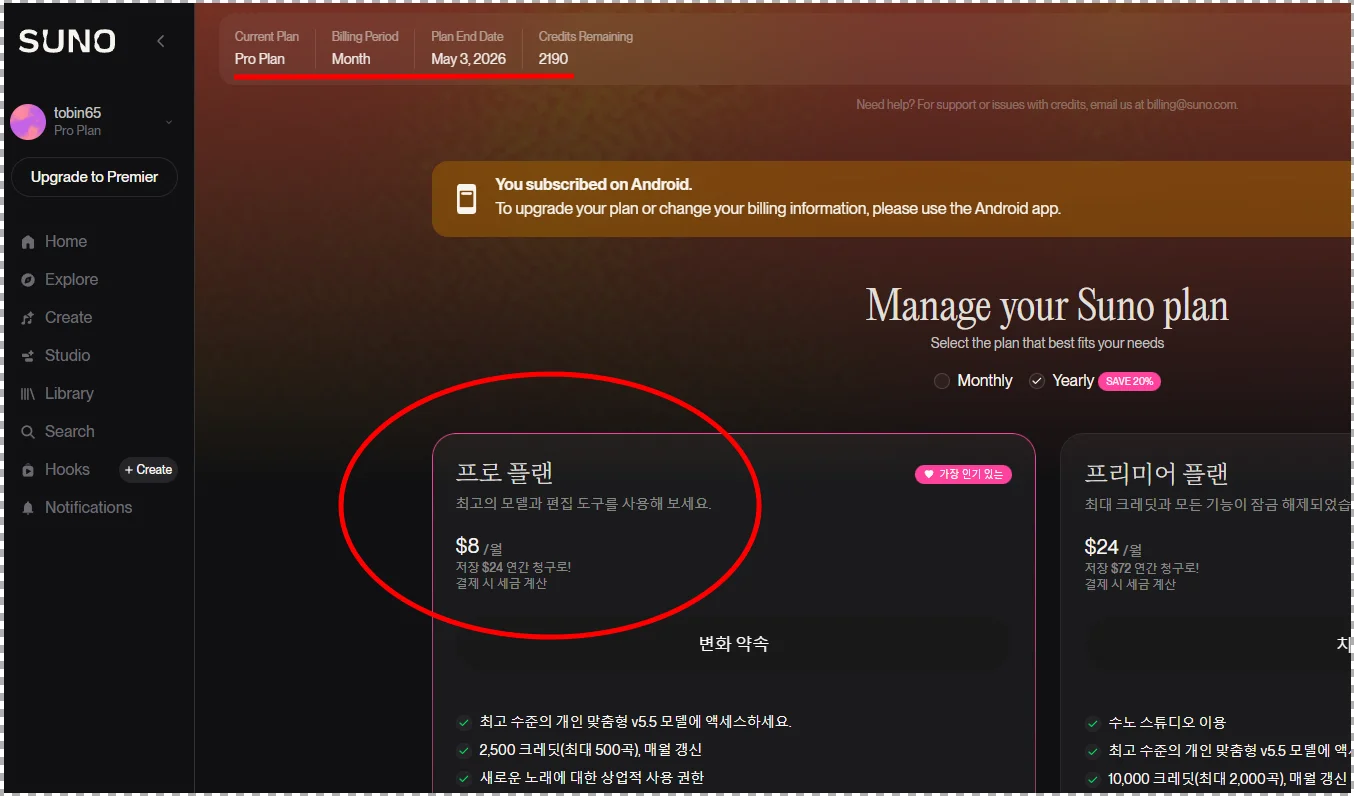Open the Search menu item
Viewport: 1354px width, 796px height.
tap(70, 432)
